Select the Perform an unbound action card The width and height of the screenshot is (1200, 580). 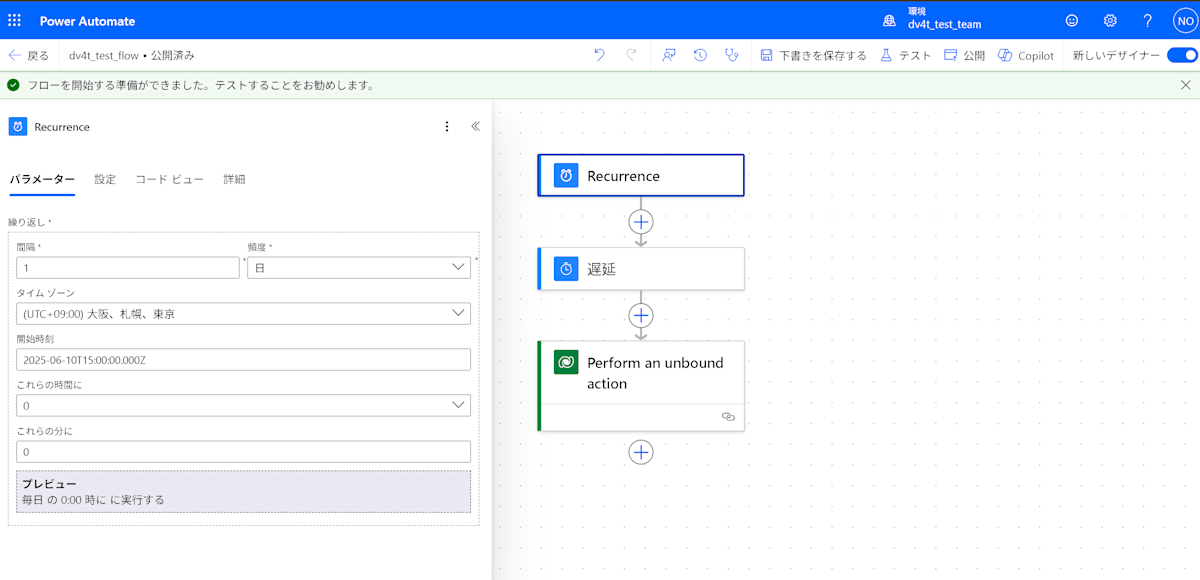tap(641, 386)
